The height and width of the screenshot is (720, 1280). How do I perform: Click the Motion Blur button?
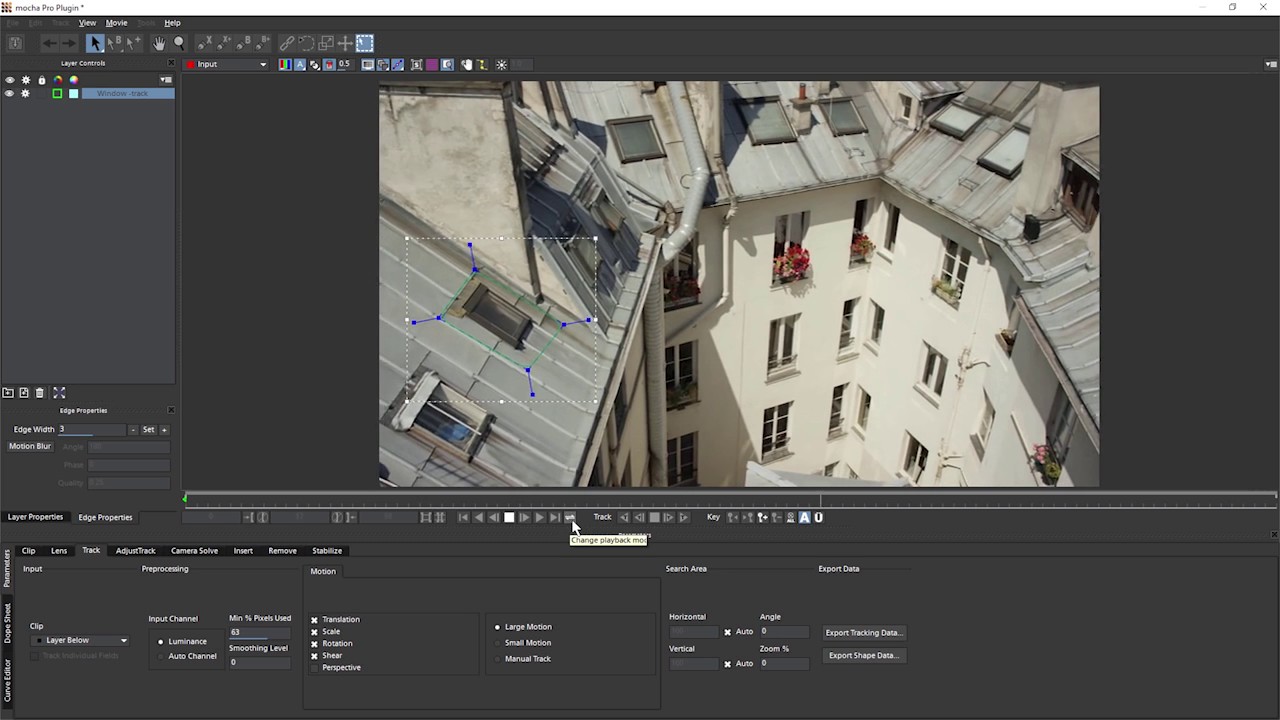tap(30, 446)
